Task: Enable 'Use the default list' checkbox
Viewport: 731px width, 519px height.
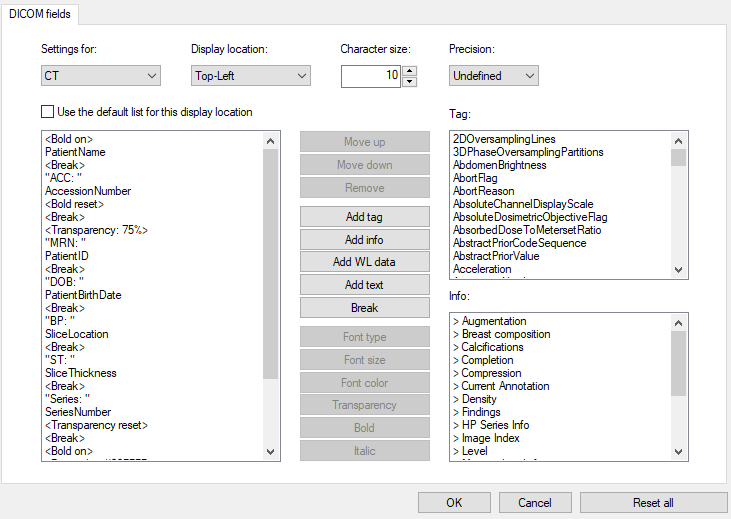Action: point(48,112)
